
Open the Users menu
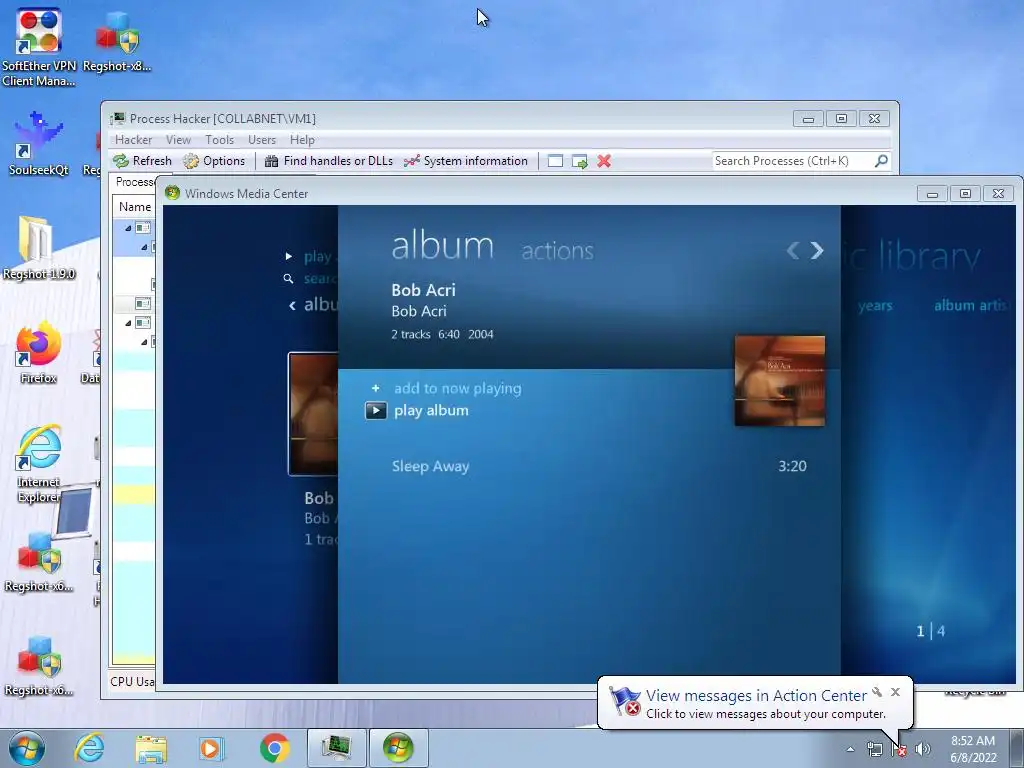point(262,140)
